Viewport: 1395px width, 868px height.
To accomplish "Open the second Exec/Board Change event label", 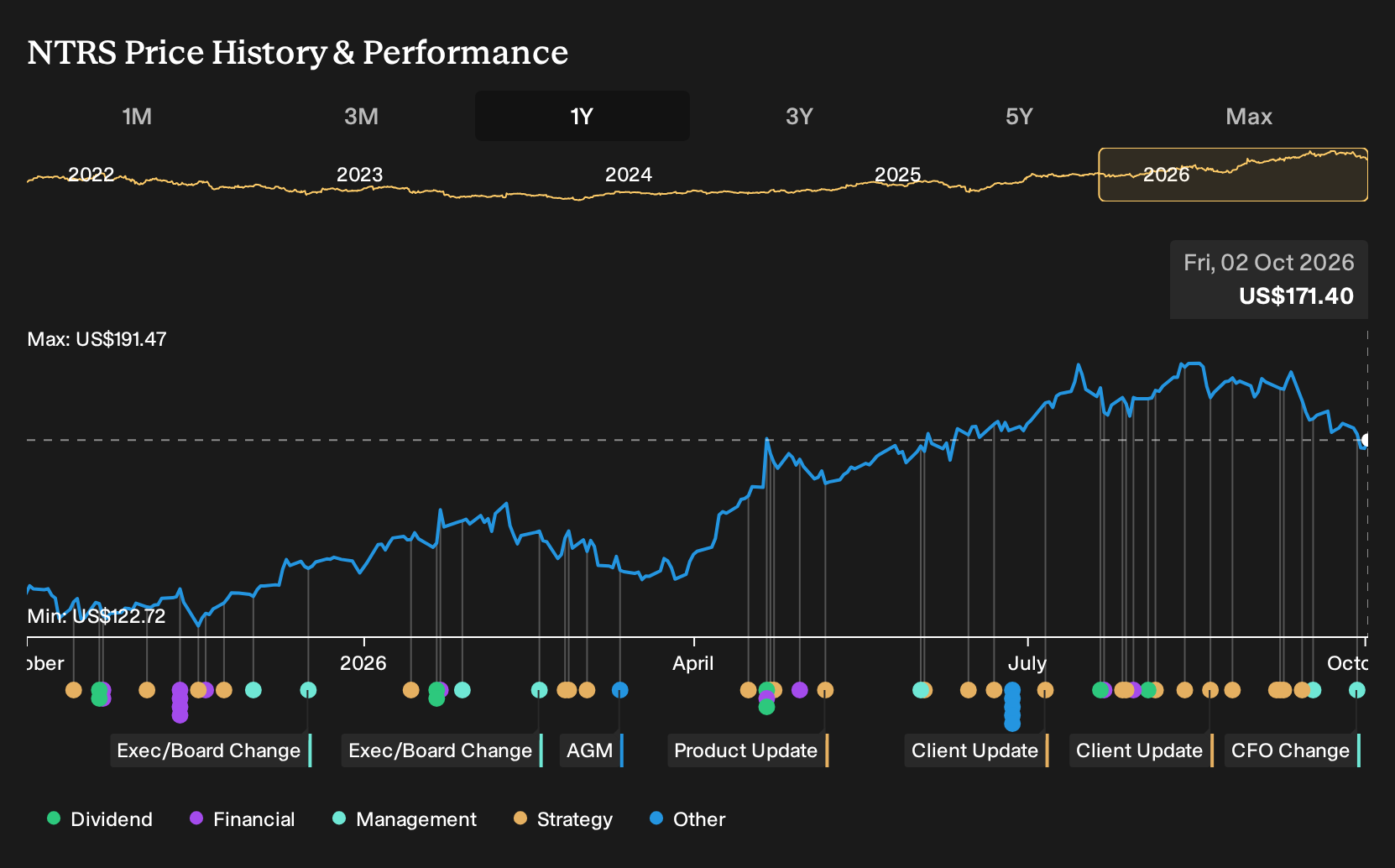I will (442, 750).
